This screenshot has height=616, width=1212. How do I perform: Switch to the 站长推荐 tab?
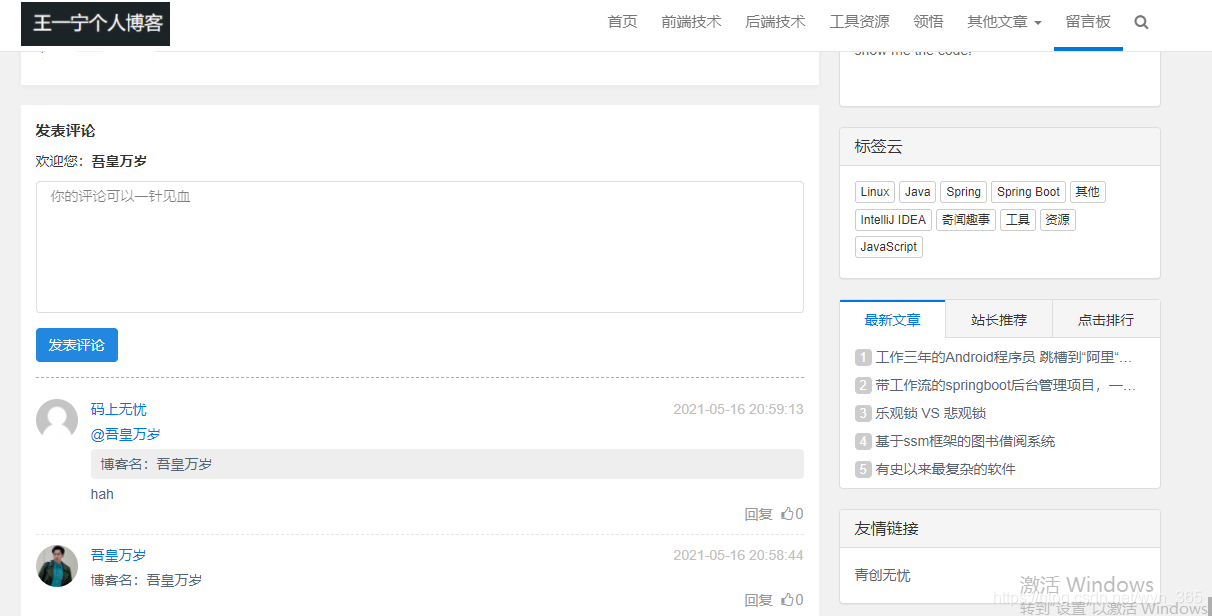[x=998, y=319]
